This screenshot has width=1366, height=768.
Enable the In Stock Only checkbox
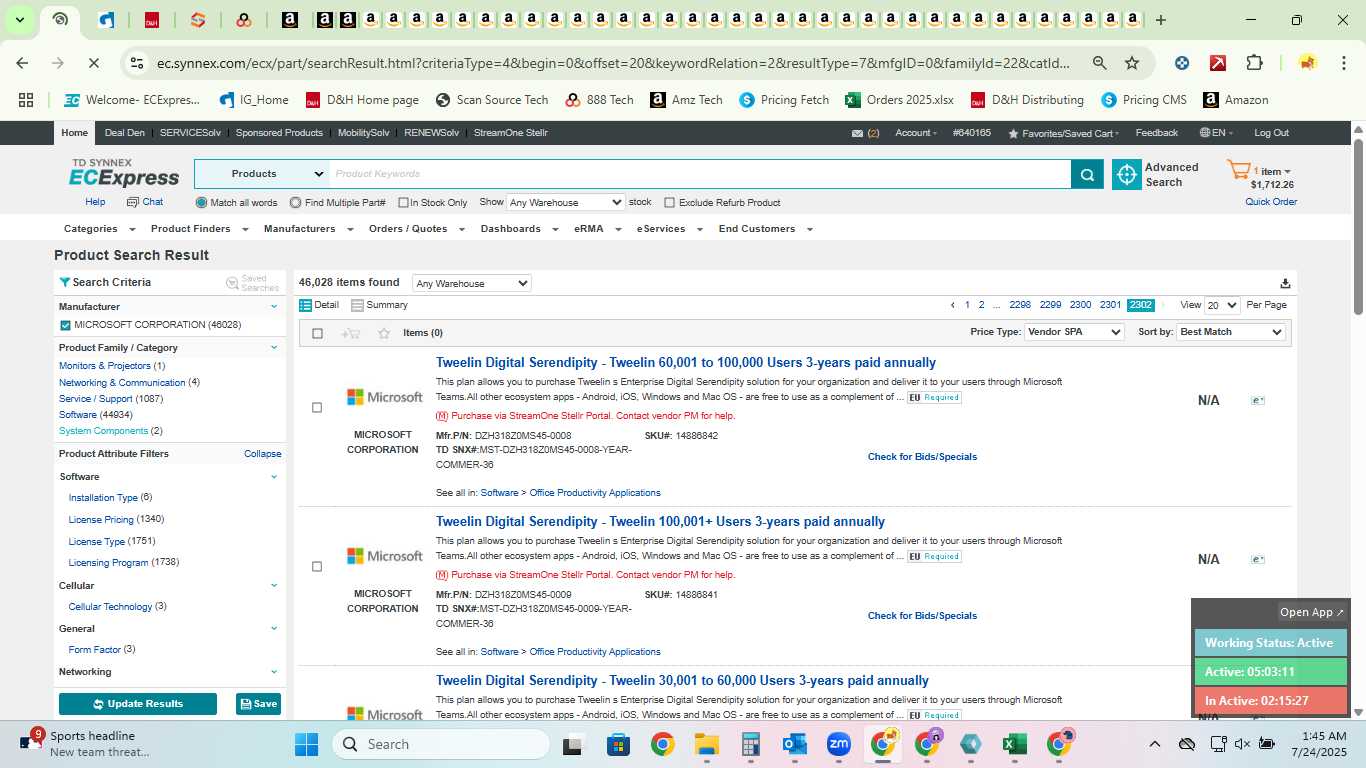403,203
